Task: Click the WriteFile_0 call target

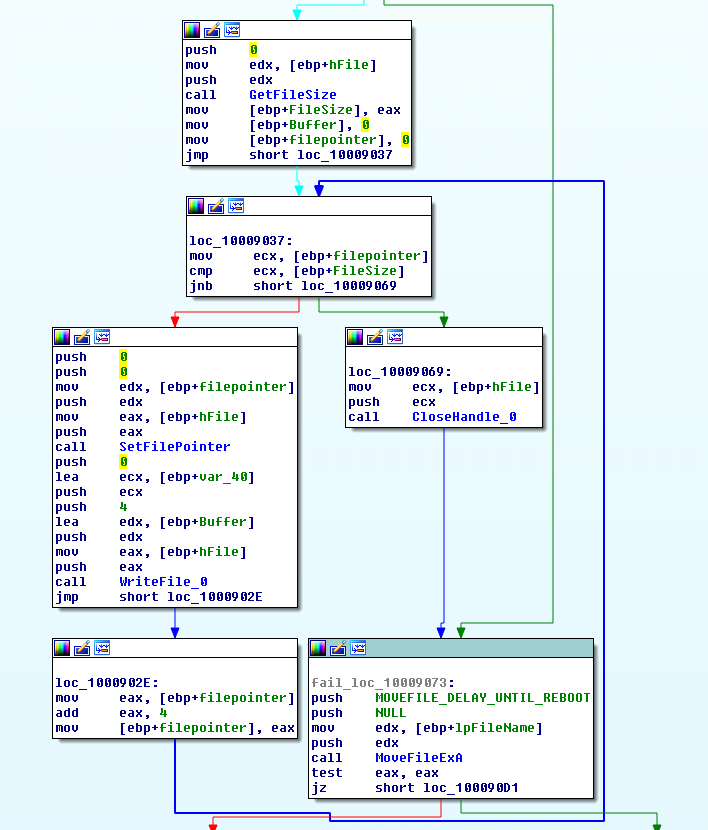Action: point(162,582)
